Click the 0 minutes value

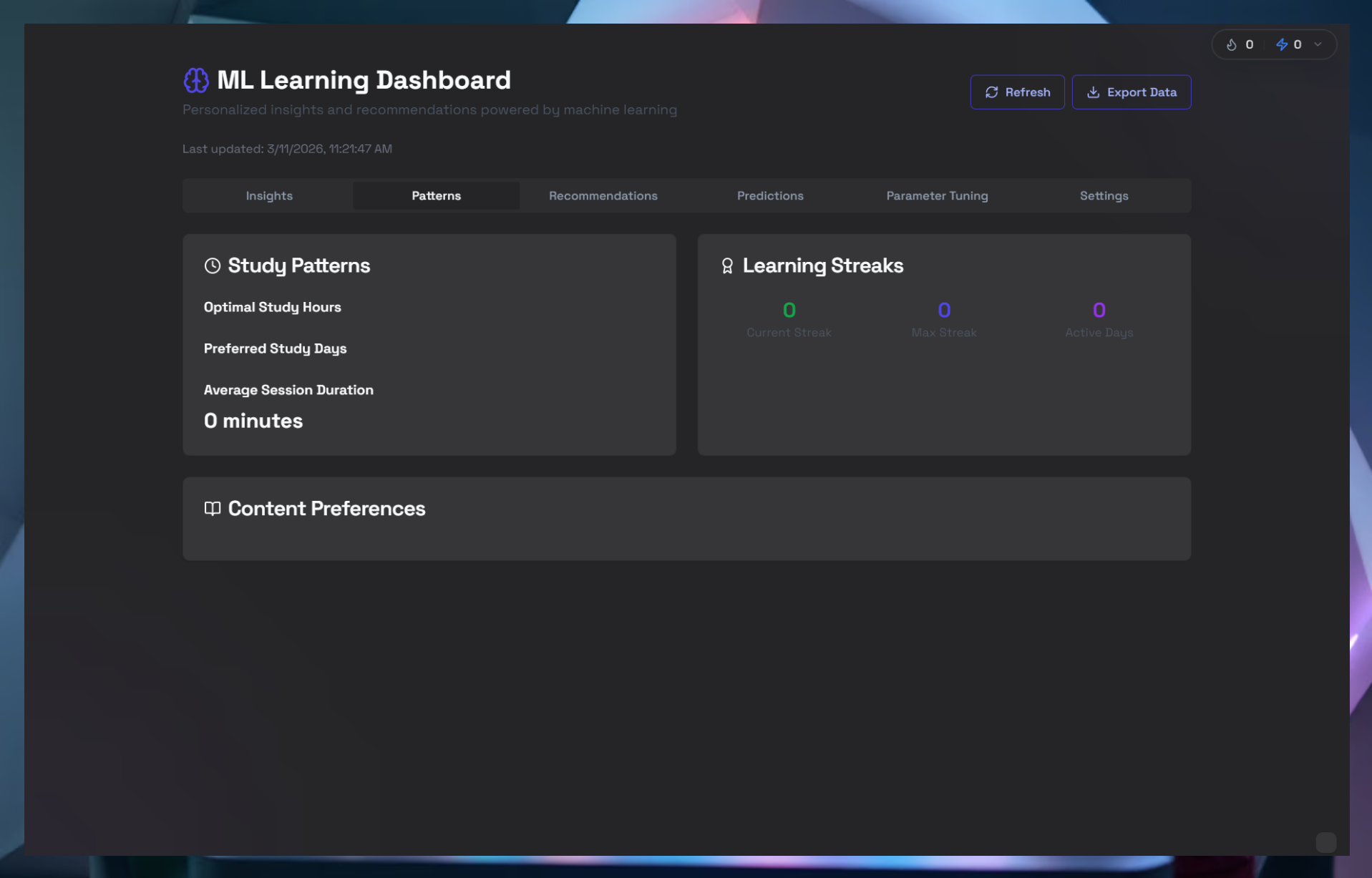tap(253, 421)
